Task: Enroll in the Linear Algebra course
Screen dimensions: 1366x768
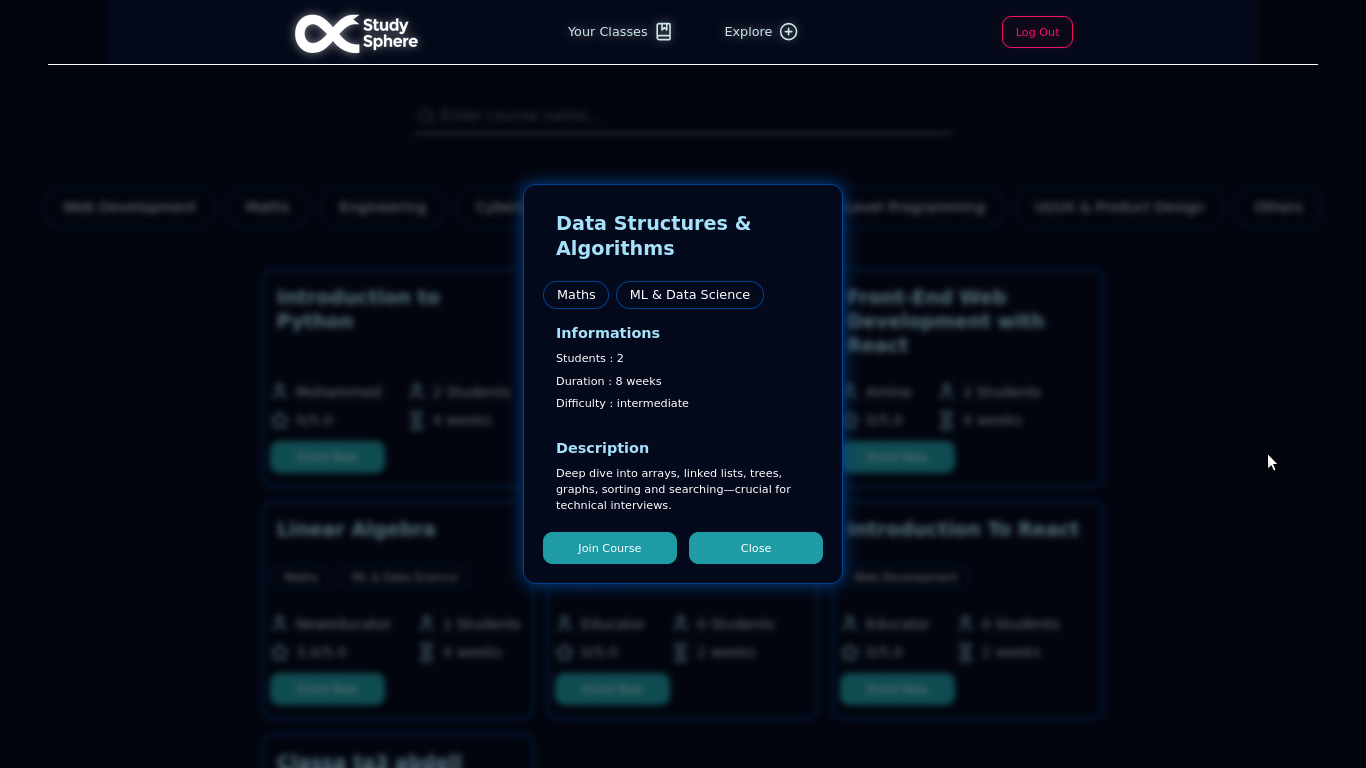Action: click(327, 689)
